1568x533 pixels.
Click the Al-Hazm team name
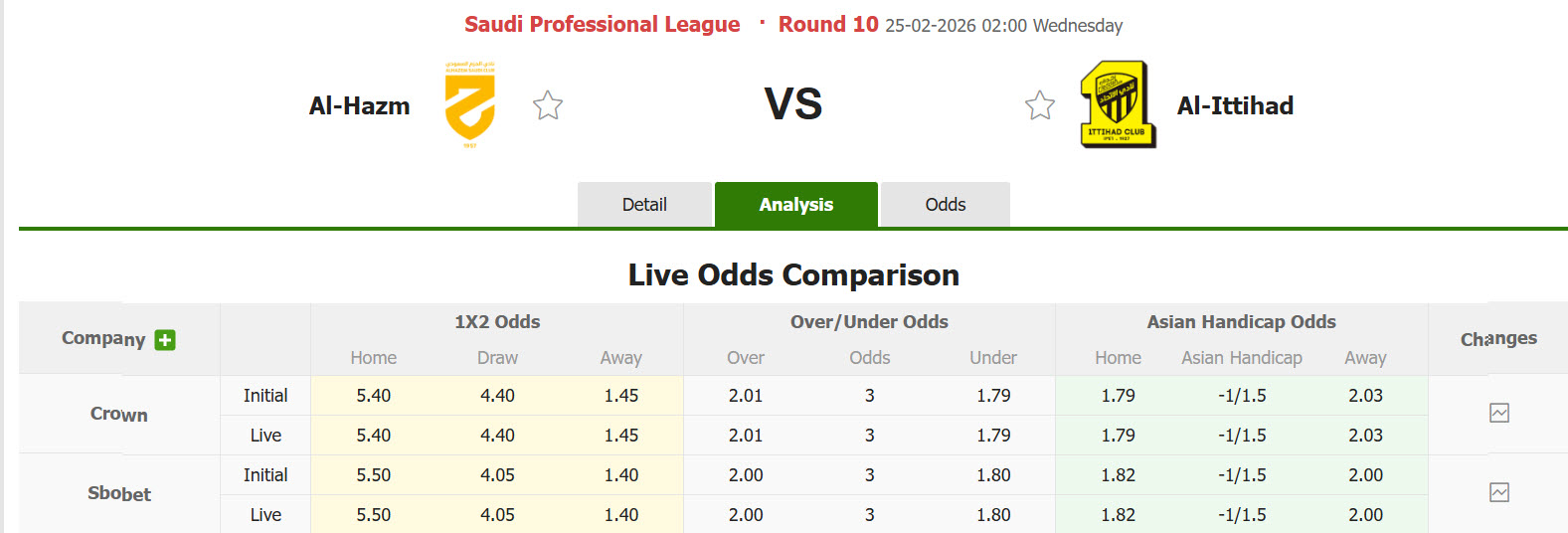[x=359, y=105]
